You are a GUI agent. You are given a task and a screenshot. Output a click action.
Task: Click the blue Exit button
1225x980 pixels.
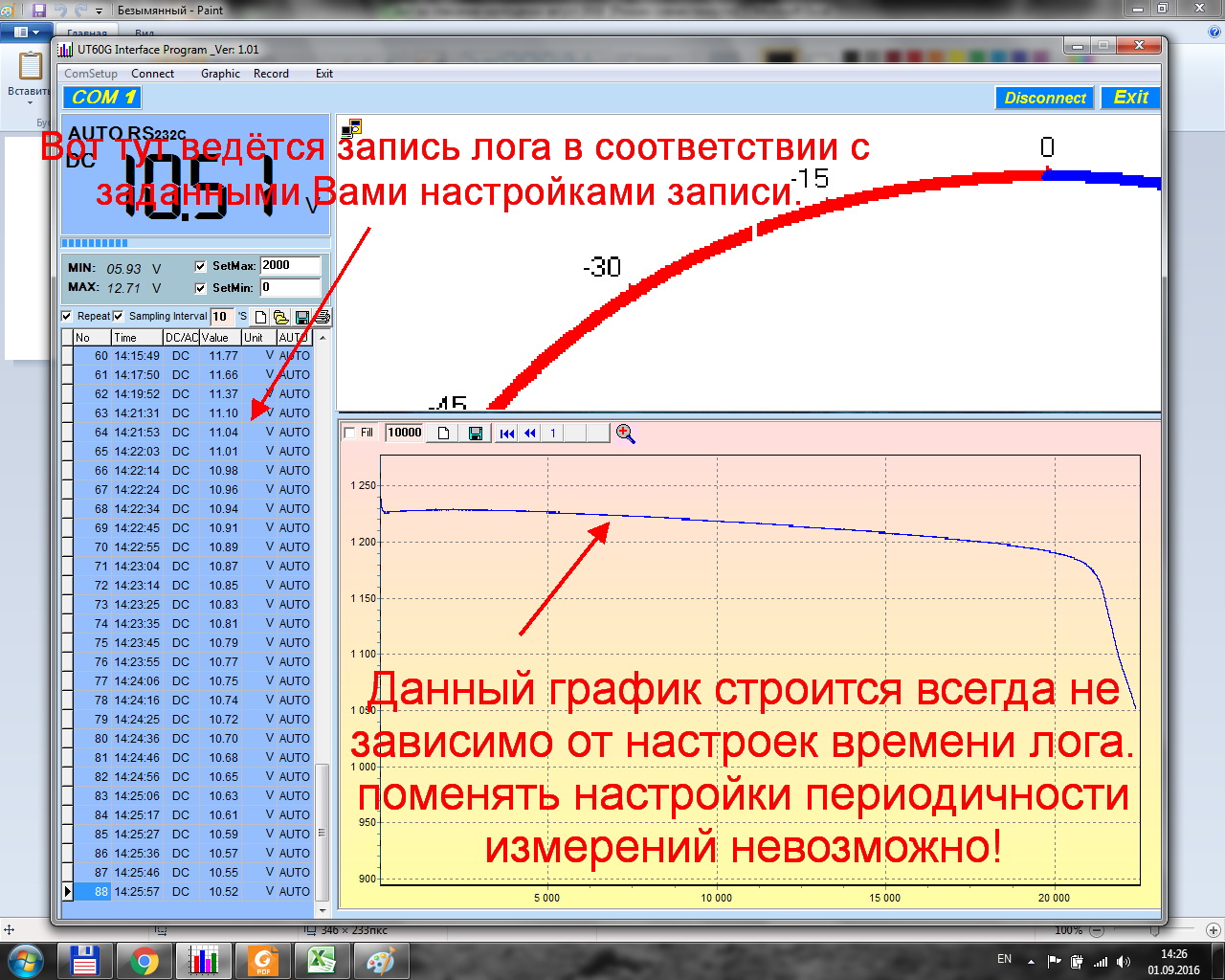(x=1130, y=98)
